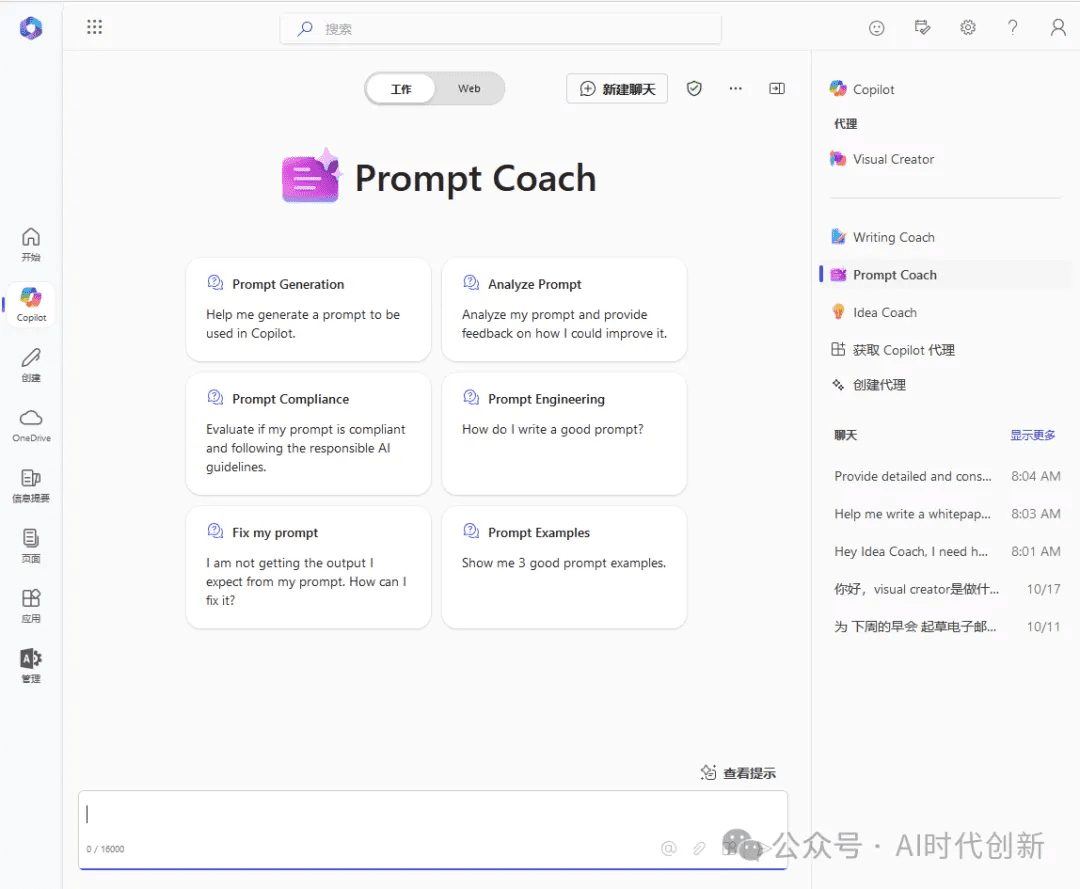Collapse the side panel icon

777,88
